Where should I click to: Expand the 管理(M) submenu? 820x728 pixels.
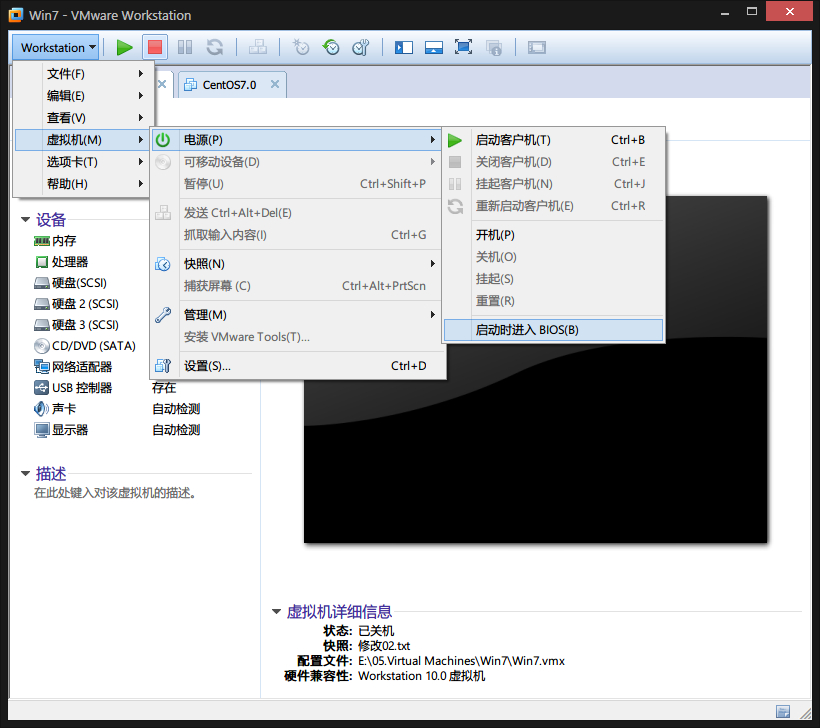pos(297,315)
